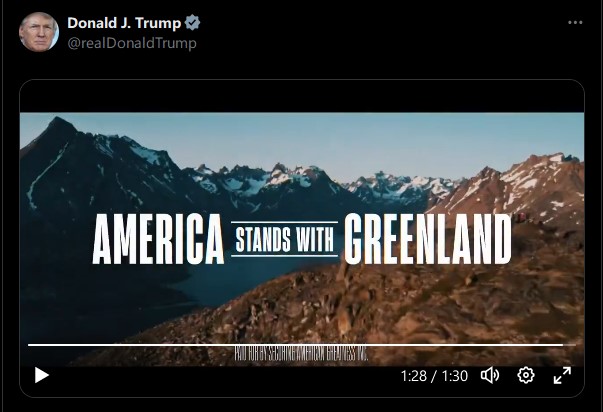Click the unplayed end of the progress bar
Image resolution: width=603 pixels, height=412 pixels.
coord(570,345)
